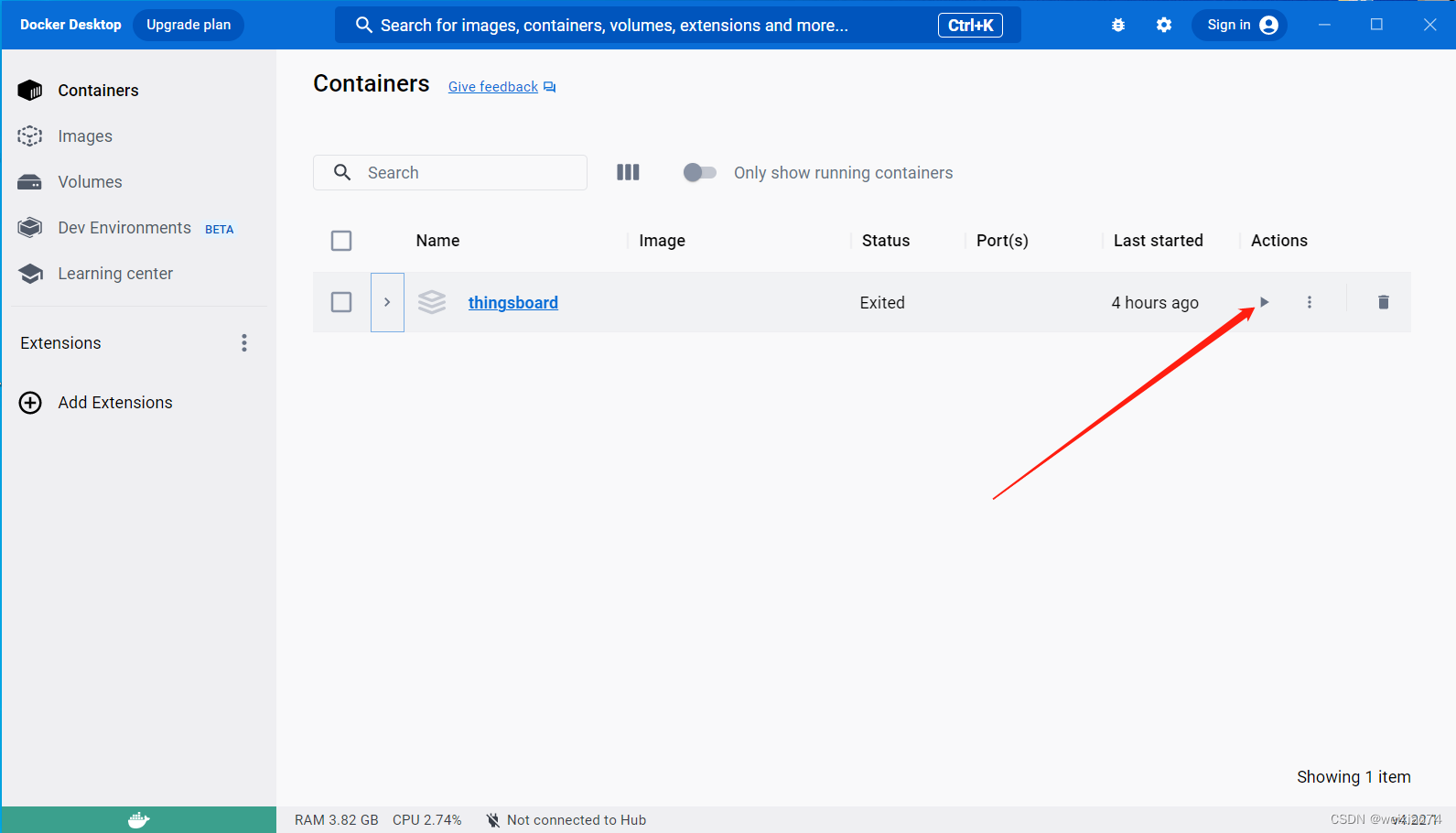The height and width of the screenshot is (833, 1456).
Task: Focus the containers Search field
Action: pyautogui.click(x=450, y=172)
